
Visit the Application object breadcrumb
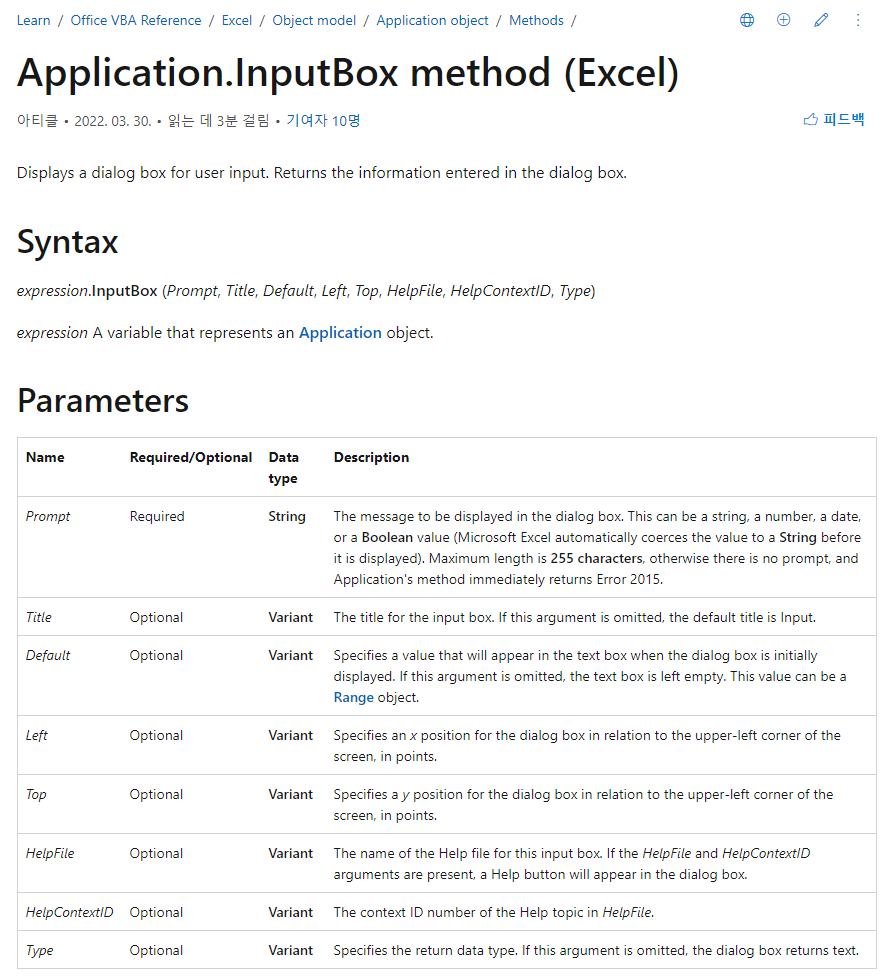click(x=432, y=20)
